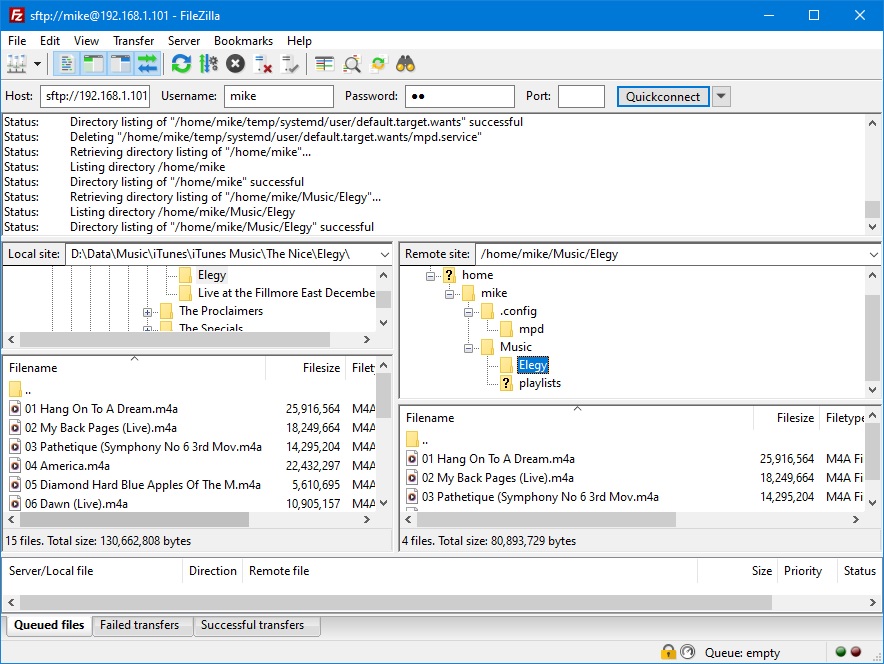Click the Quickconnect button

(x=663, y=96)
